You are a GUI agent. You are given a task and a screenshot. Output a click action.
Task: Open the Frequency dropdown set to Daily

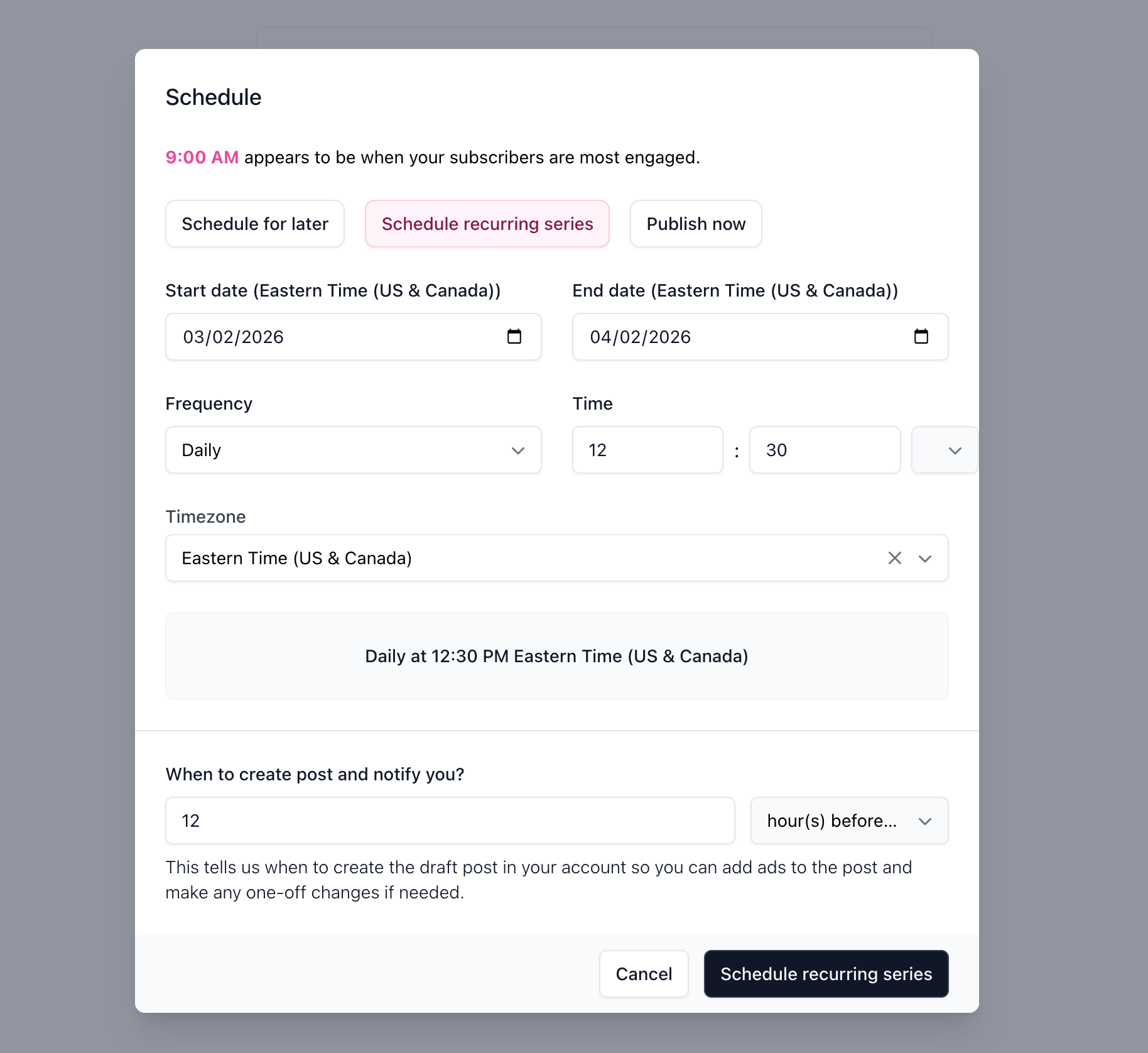coord(353,450)
